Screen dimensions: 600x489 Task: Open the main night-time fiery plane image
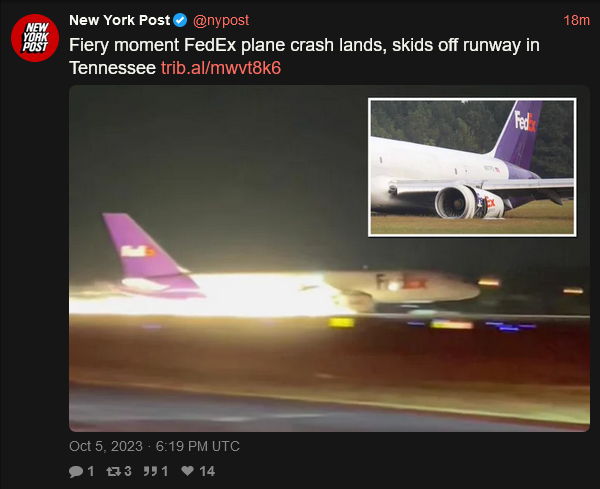(x=329, y=258)
